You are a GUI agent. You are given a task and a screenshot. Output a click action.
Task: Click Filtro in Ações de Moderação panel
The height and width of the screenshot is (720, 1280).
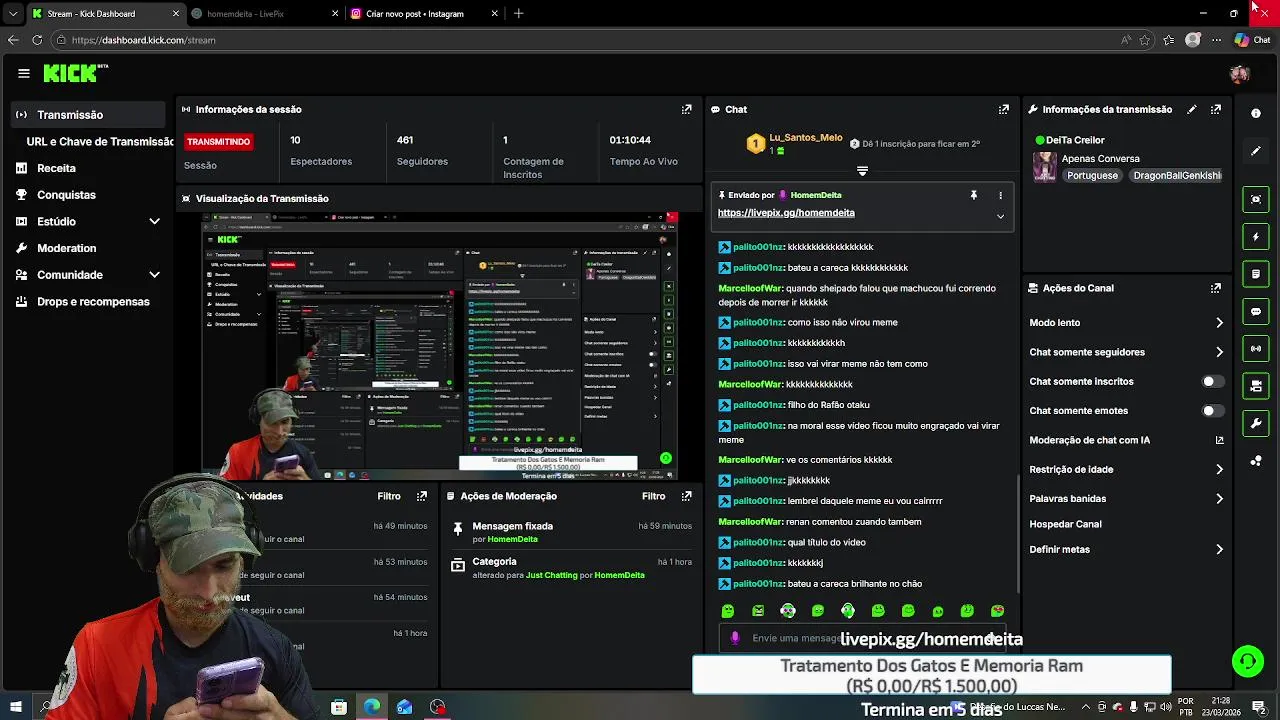654,496
